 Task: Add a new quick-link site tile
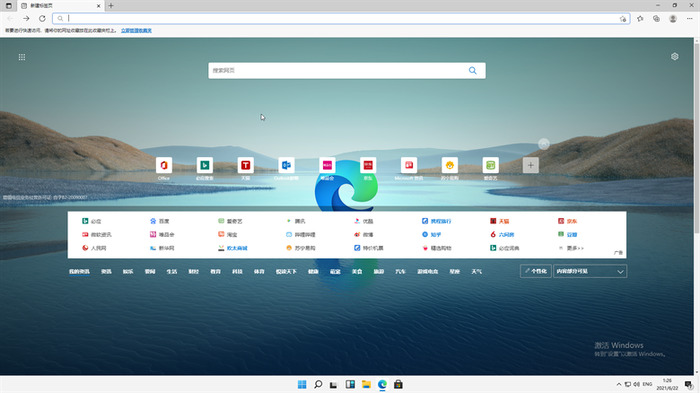click(531, 165)
